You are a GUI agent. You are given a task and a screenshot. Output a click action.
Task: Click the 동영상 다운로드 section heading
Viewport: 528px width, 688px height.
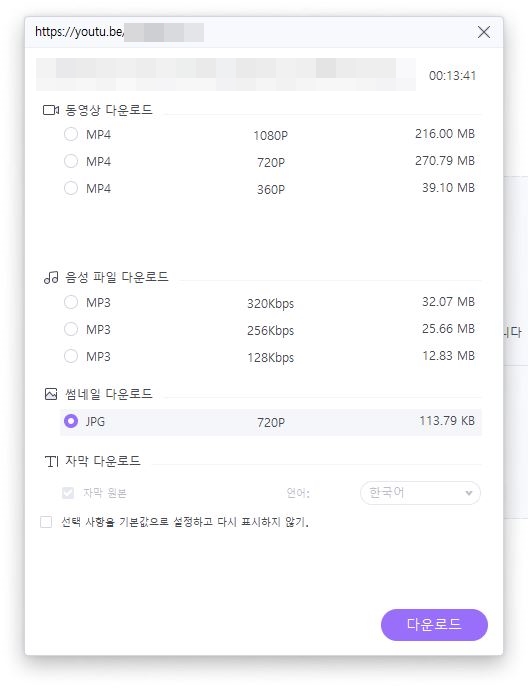[x=109, y=110]
